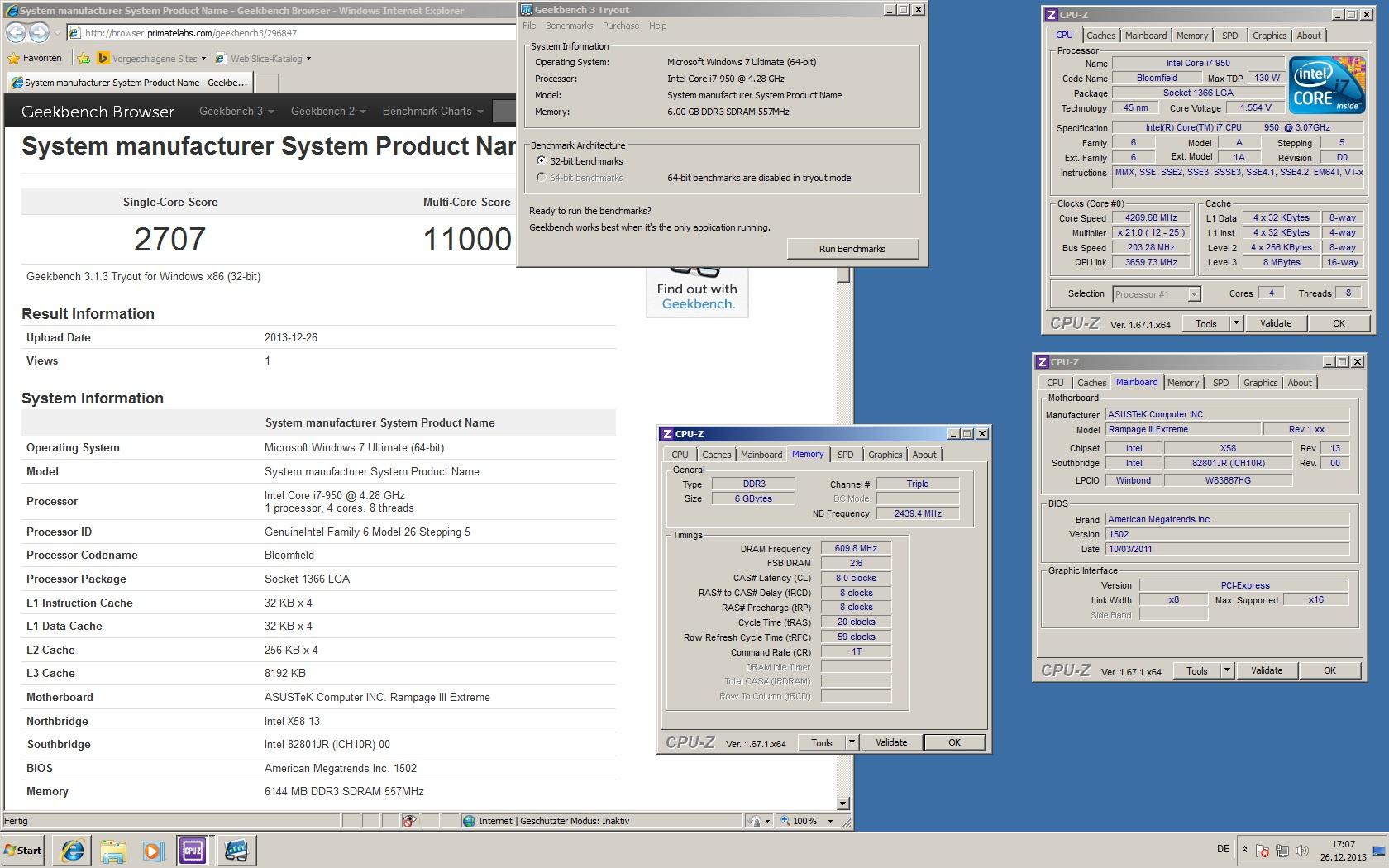Screen dimensions: 1389x868
Task: Open a new tab in Internet Explorer
Action: (266, 82)
